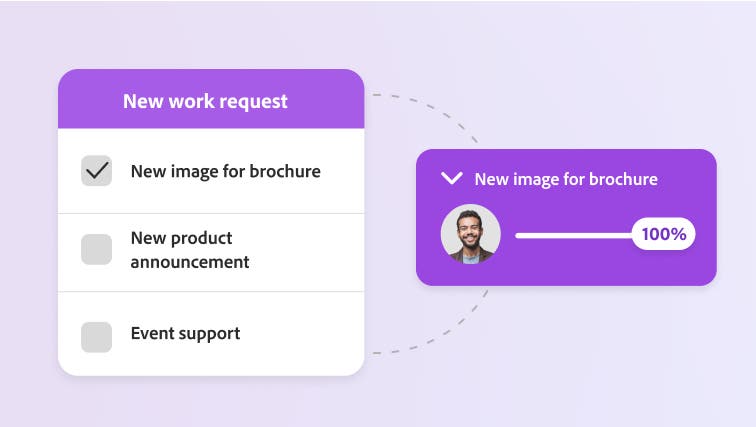Check the "New product announcement" checkbox

point(96,250)
